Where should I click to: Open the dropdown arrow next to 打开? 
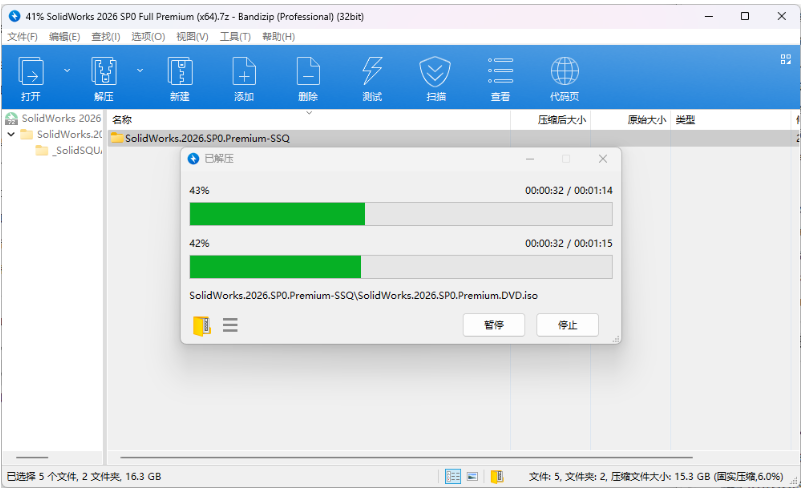point(67,71)
